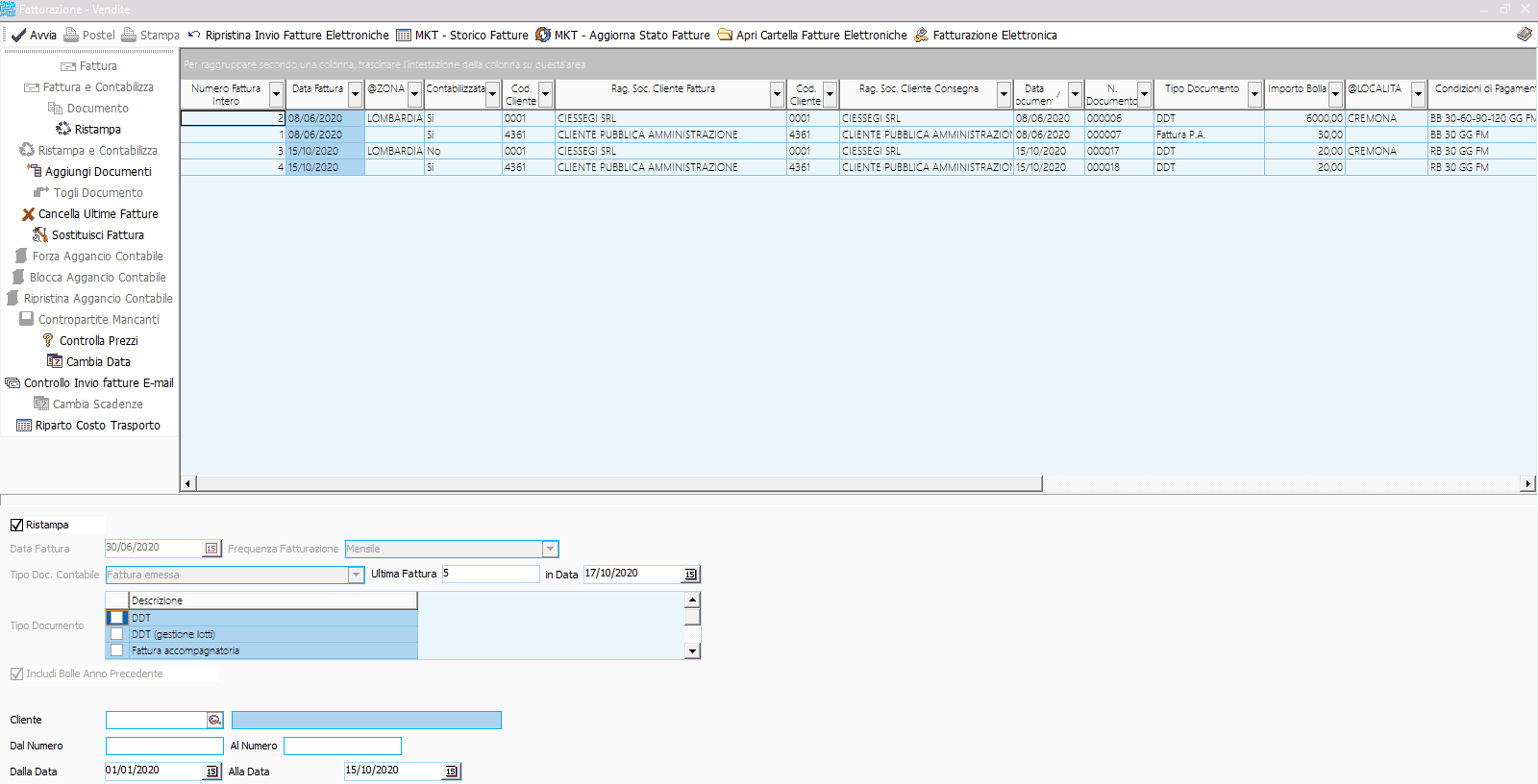Toggle Includi Bolle Anno Precedente checkbox
The height and width of the screenshot is (784, 1538).
(16, 674)
